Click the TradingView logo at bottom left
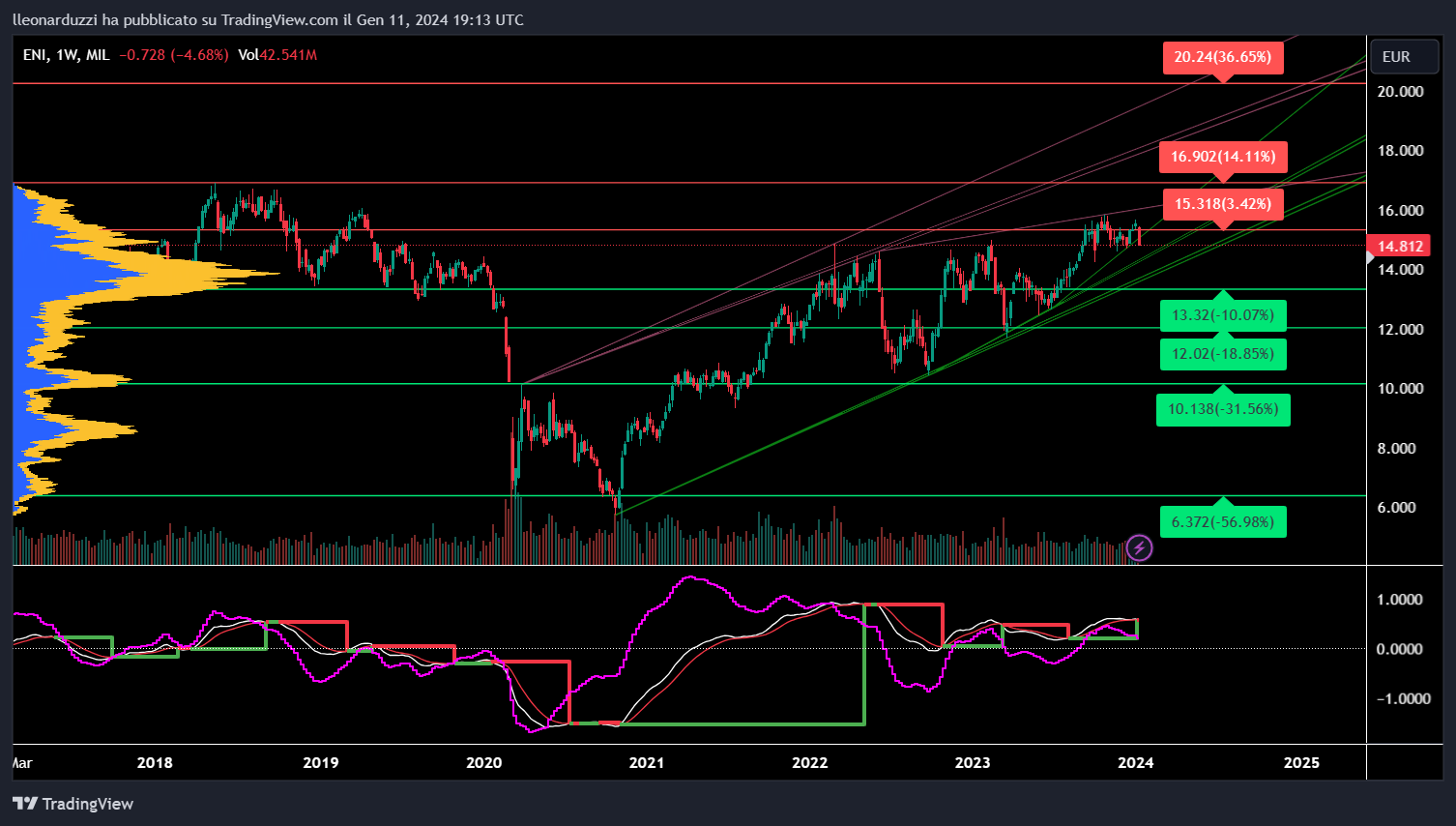This screenshot has width=1456, height=826. pyautogui.click(x=73, y=804)
